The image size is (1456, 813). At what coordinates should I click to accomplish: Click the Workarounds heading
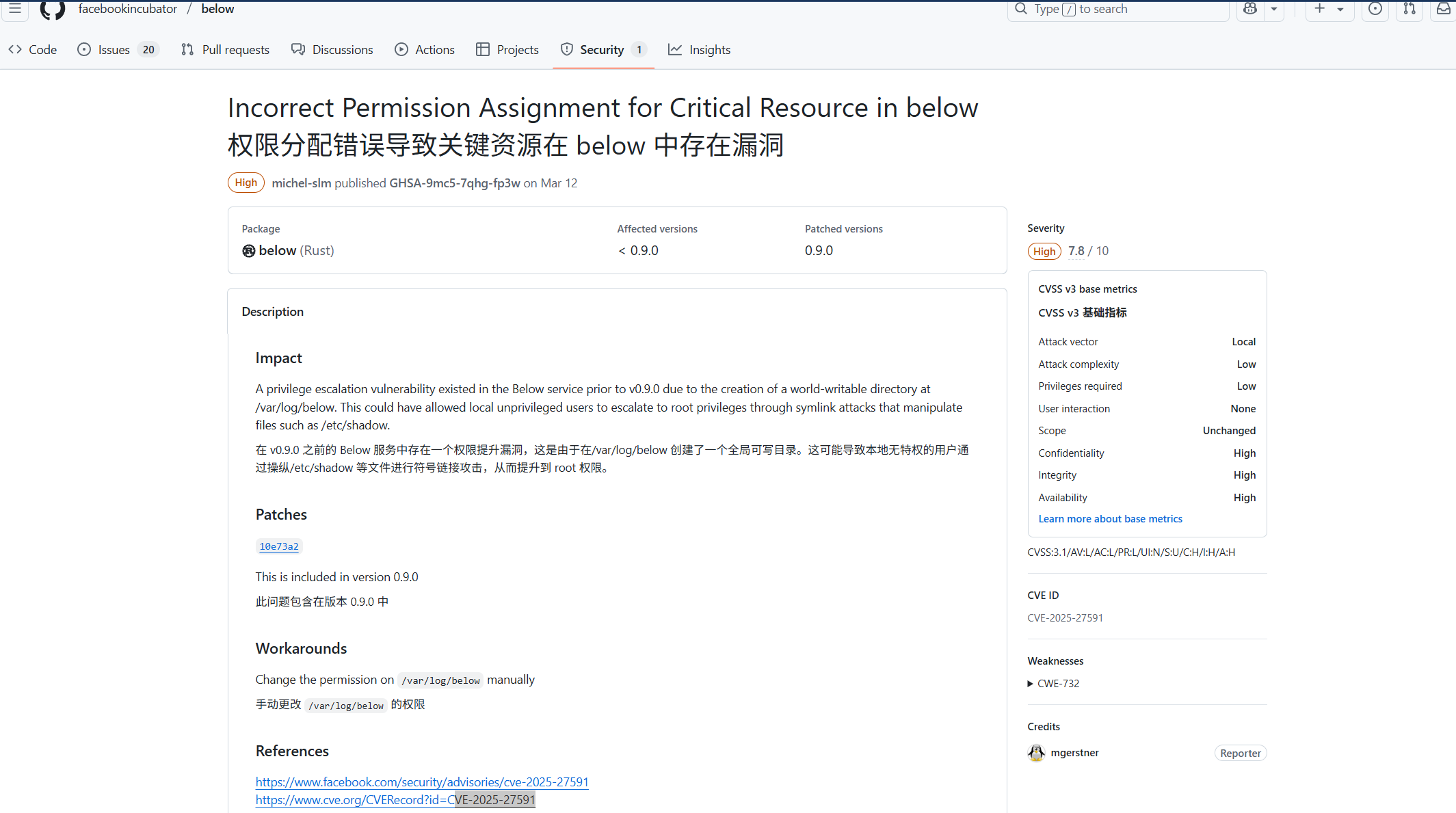coord(301,649)
